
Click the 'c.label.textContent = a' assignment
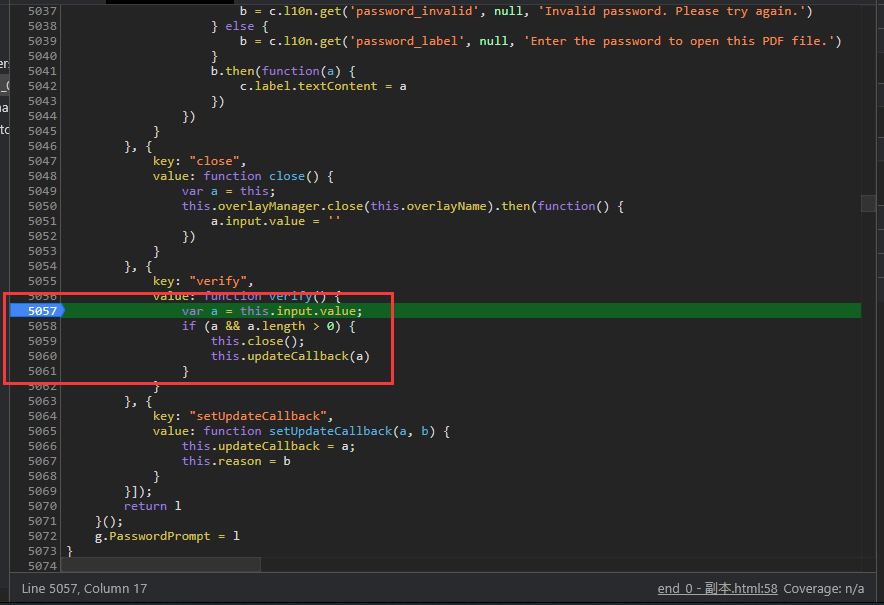(323, 86)
